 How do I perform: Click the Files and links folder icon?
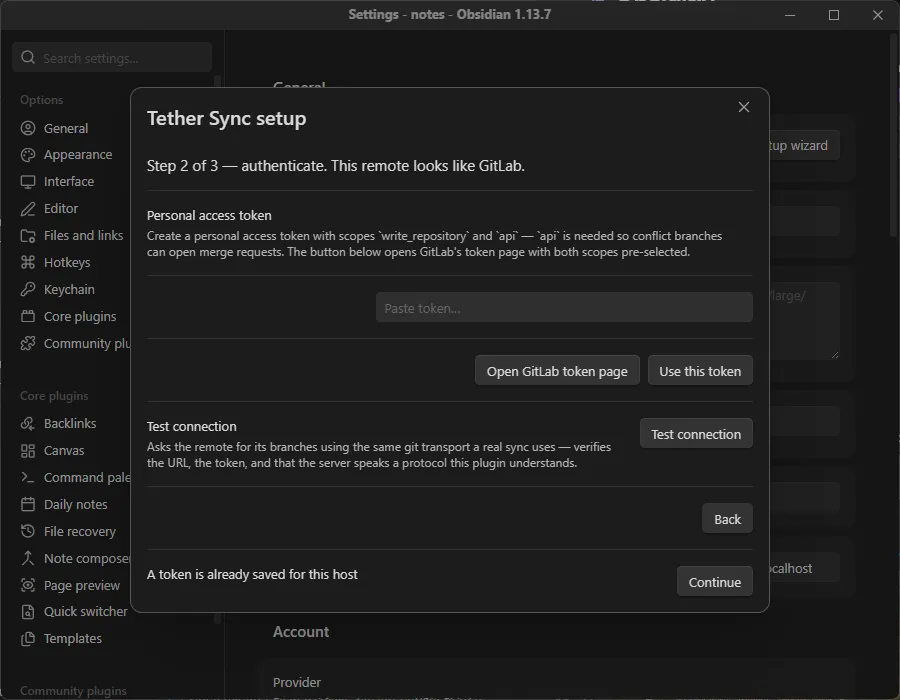click(28, 236)
